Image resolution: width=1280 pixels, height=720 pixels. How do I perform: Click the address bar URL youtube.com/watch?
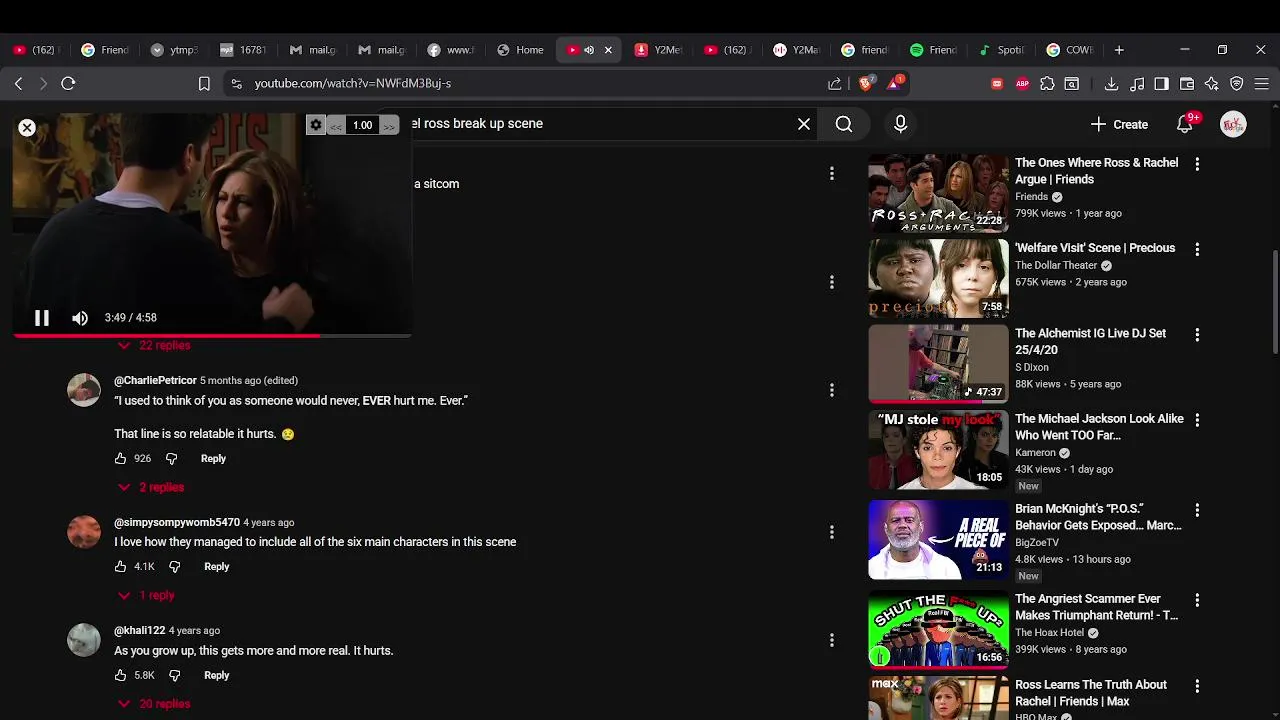tap(352, 84)
